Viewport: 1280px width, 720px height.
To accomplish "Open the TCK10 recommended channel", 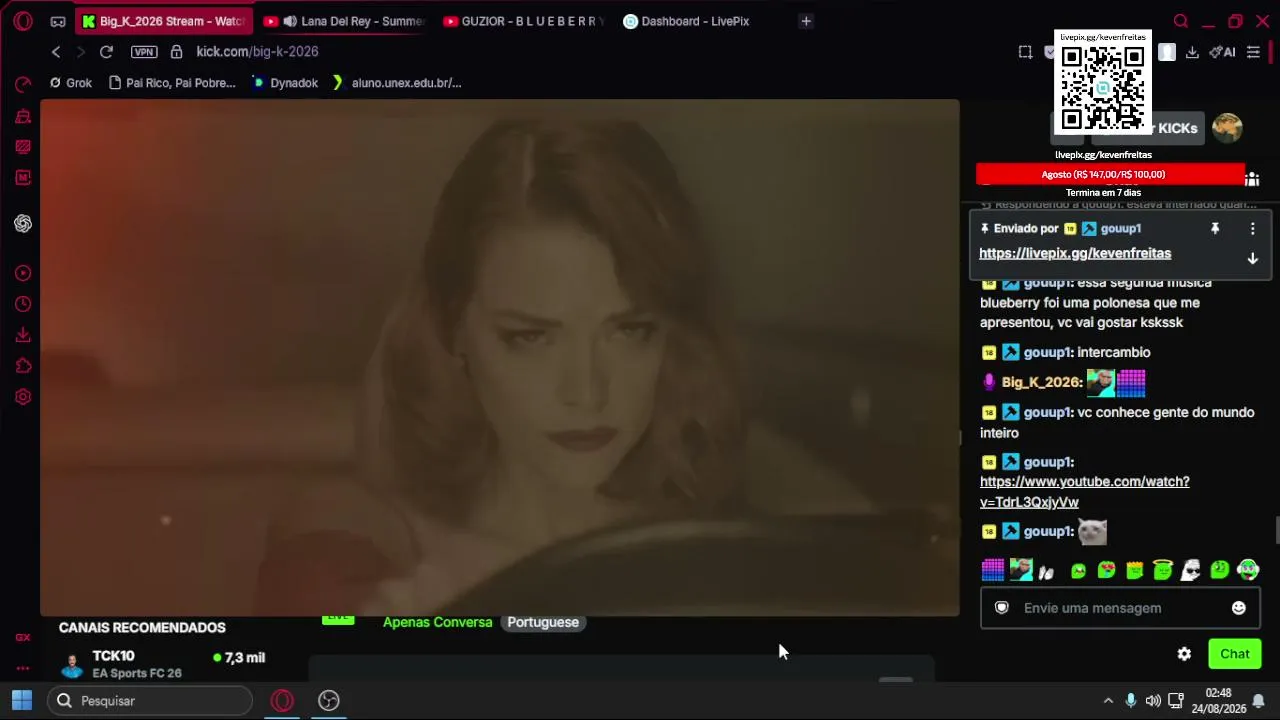I will pos(160,664).
